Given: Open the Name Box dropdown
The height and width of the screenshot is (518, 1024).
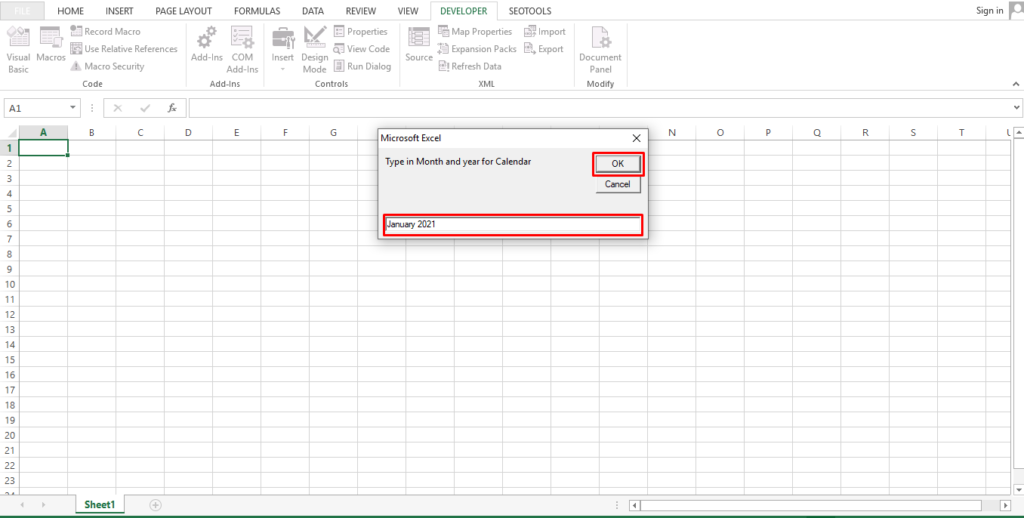Looking at the screenshot, I should point(72,108).
